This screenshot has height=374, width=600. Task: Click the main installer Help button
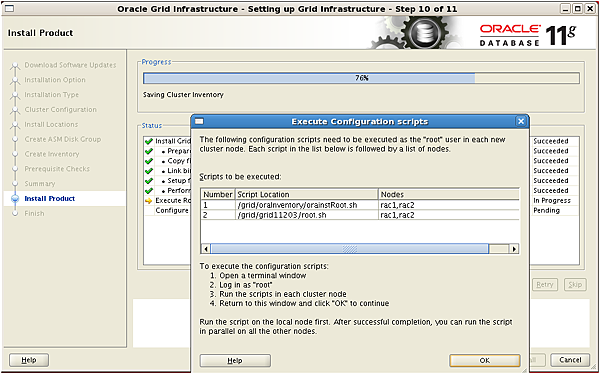point(29,360)
